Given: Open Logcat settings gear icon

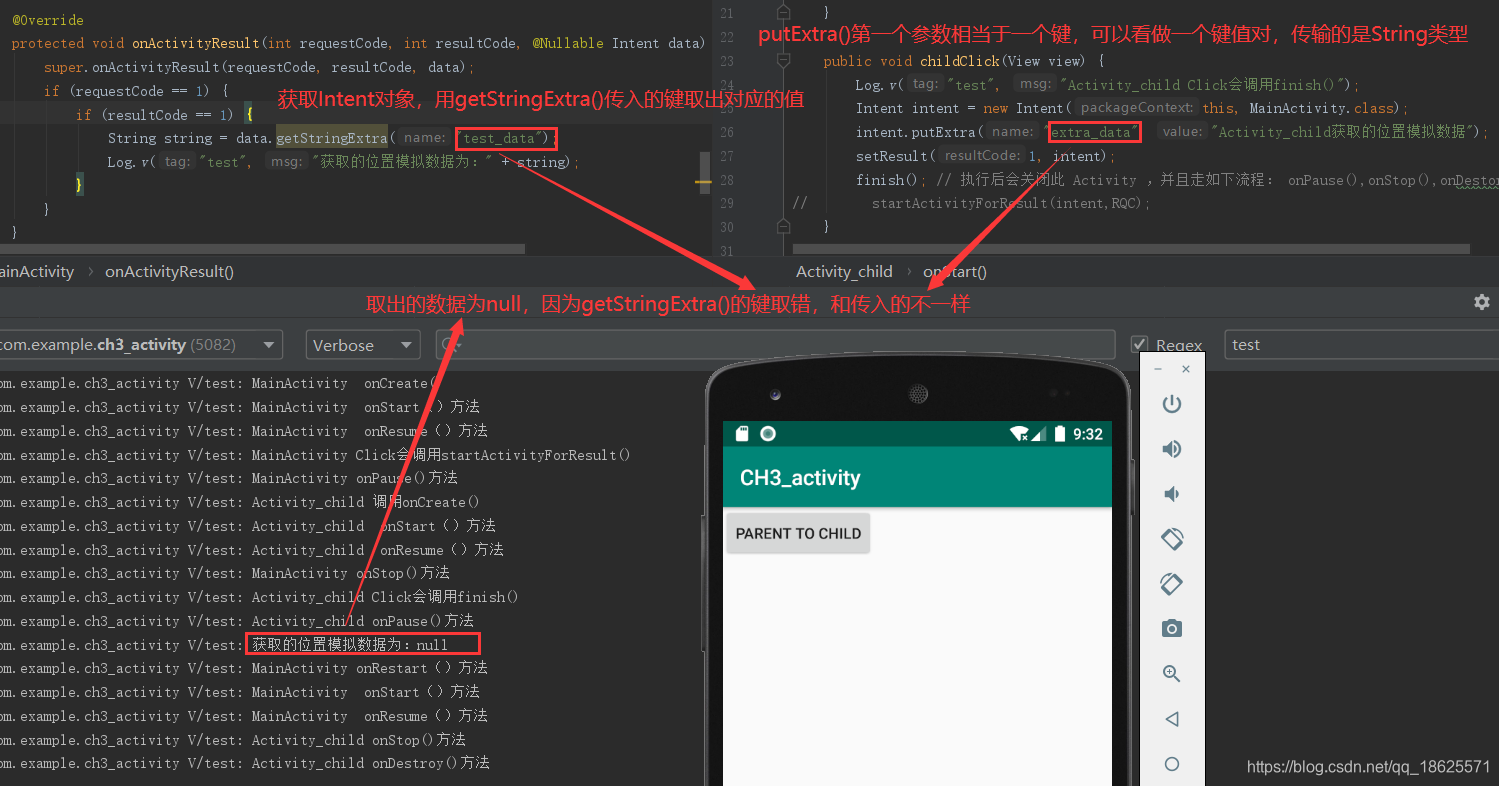Looking at the screenshot, I should 1482,302.
